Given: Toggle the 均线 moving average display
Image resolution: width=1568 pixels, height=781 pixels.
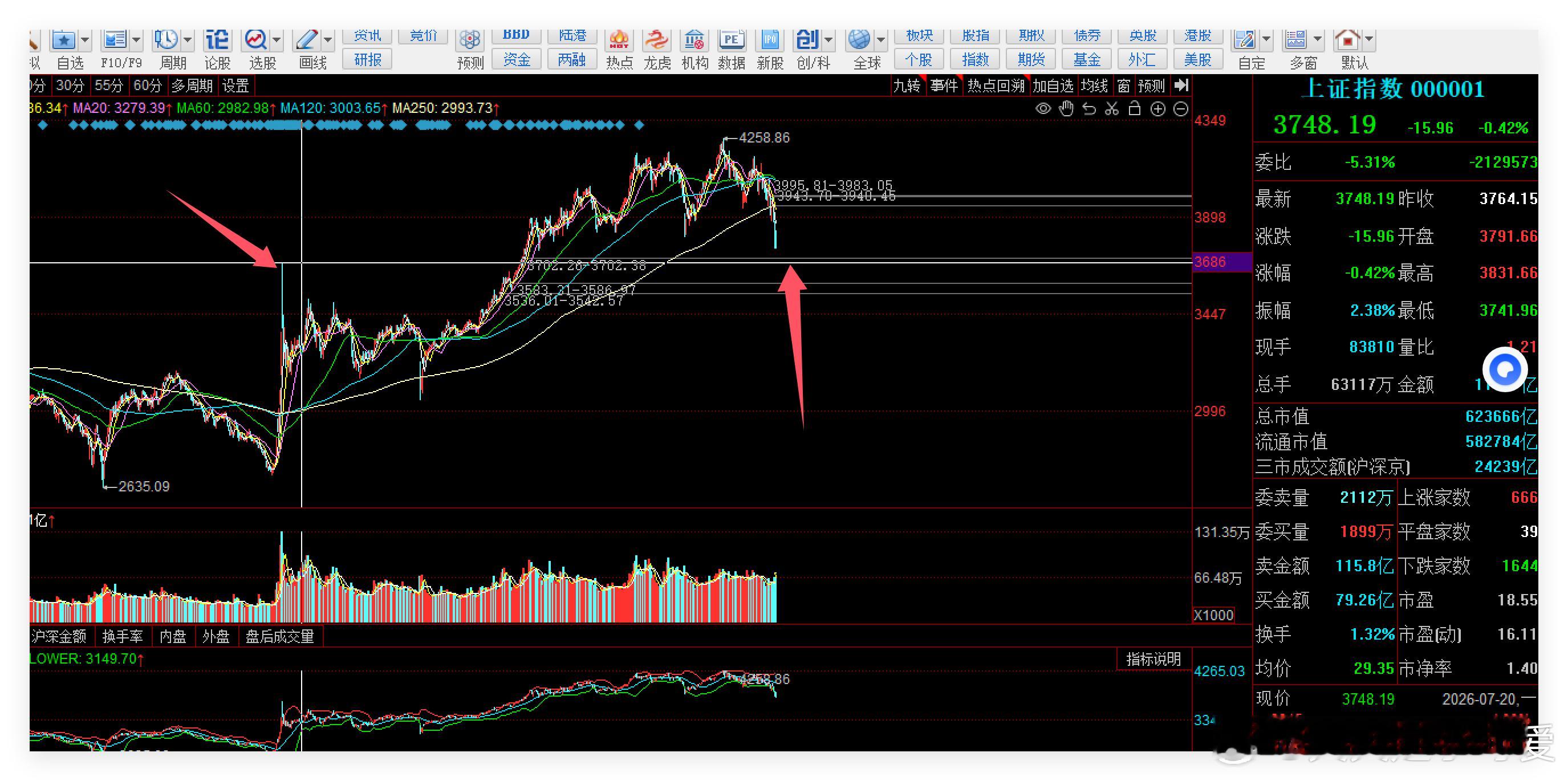Looking at the screenshot, I should click(x=1094, y=86).
